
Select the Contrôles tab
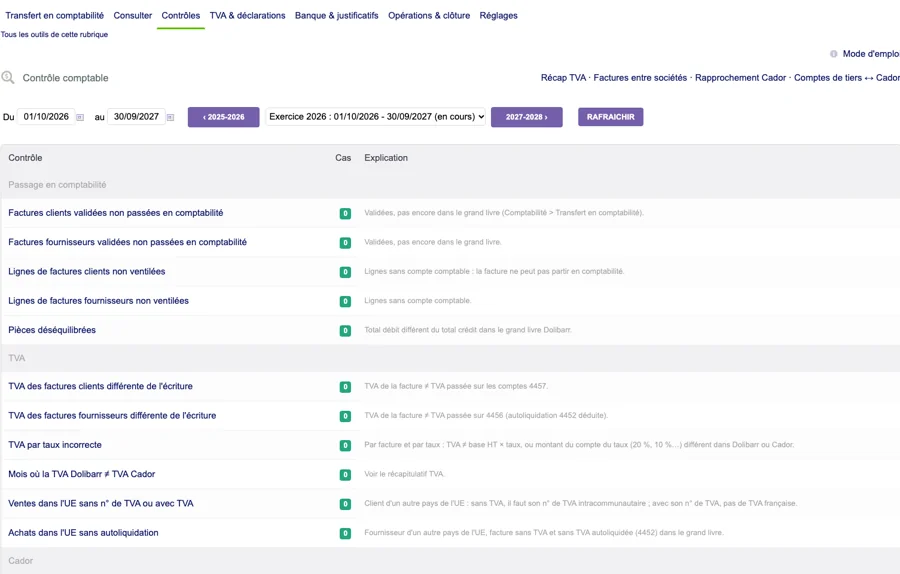click(x=181, y=15)
